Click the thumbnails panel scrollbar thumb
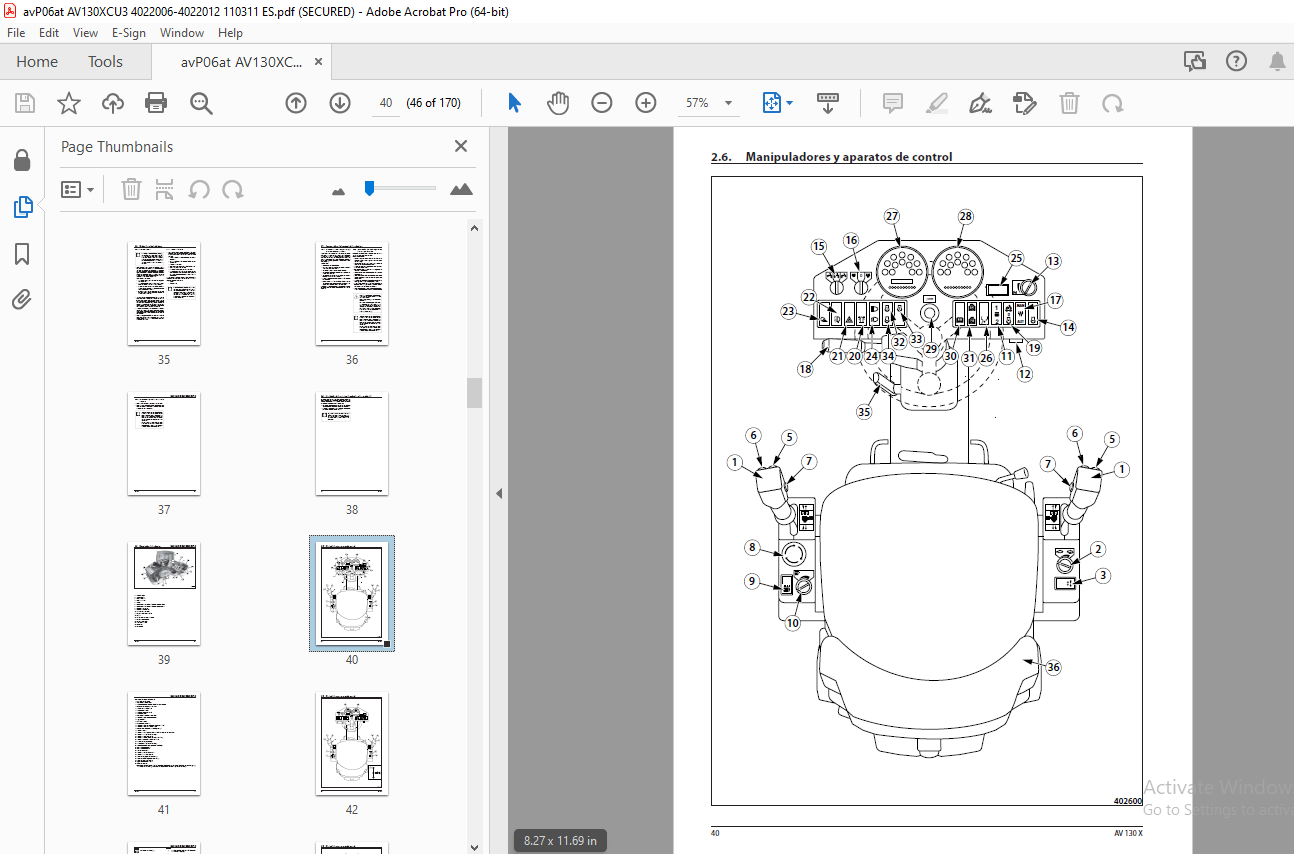1294x854 pixels. pyautogui.click(x=474, y=392)
